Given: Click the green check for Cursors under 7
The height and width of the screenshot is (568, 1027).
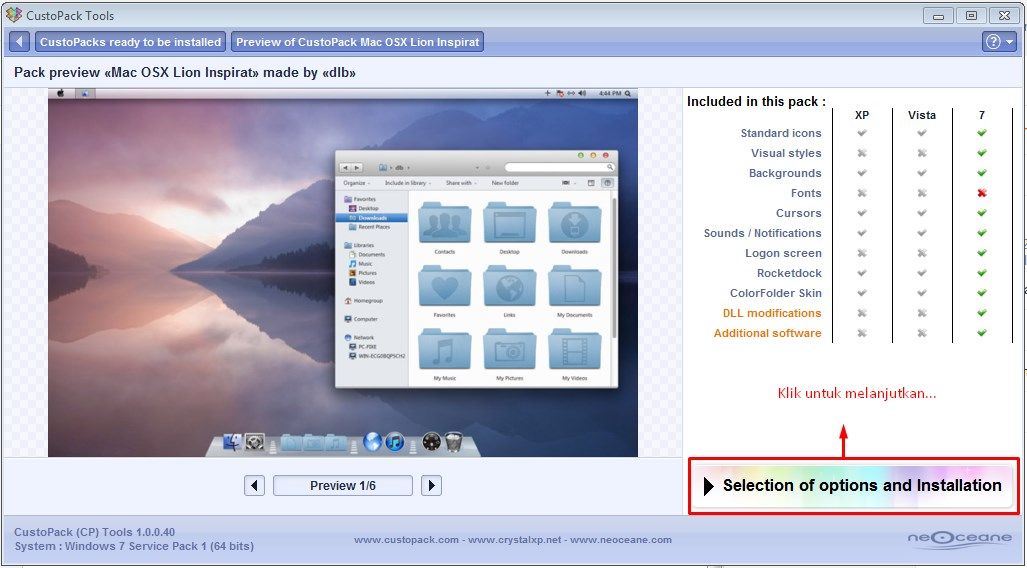Looking at the screenshot, I should pyautogui.click(x=982, y=213).
